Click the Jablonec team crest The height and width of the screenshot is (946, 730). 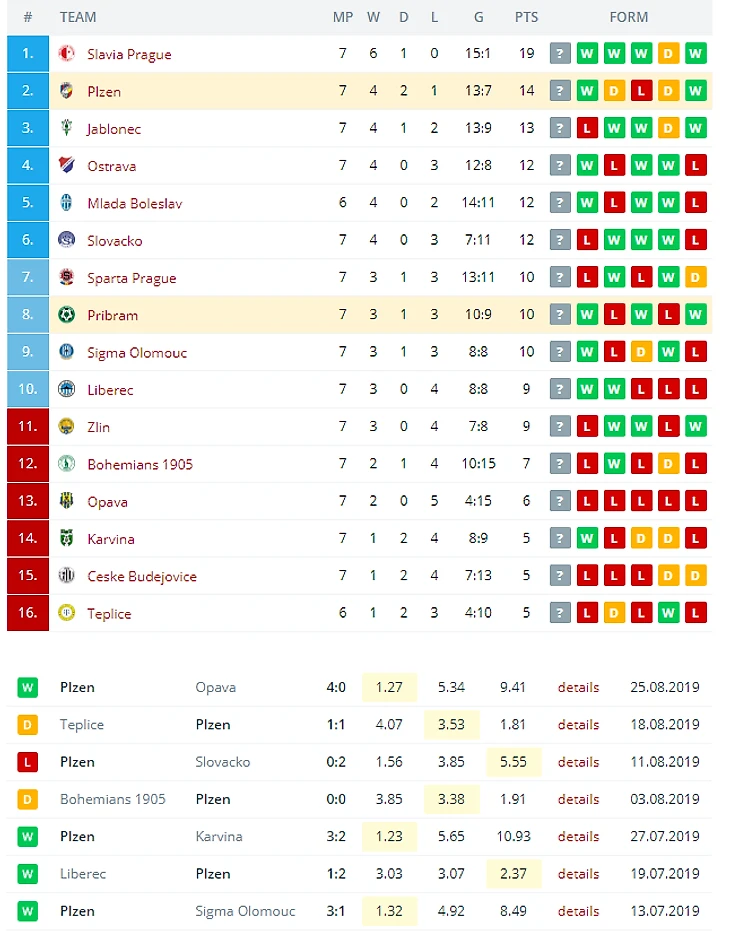[66, 128]
